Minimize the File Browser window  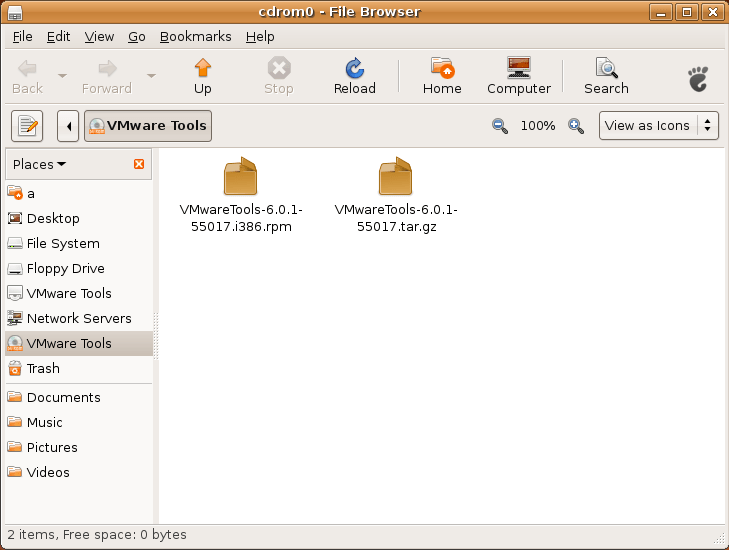661,12
